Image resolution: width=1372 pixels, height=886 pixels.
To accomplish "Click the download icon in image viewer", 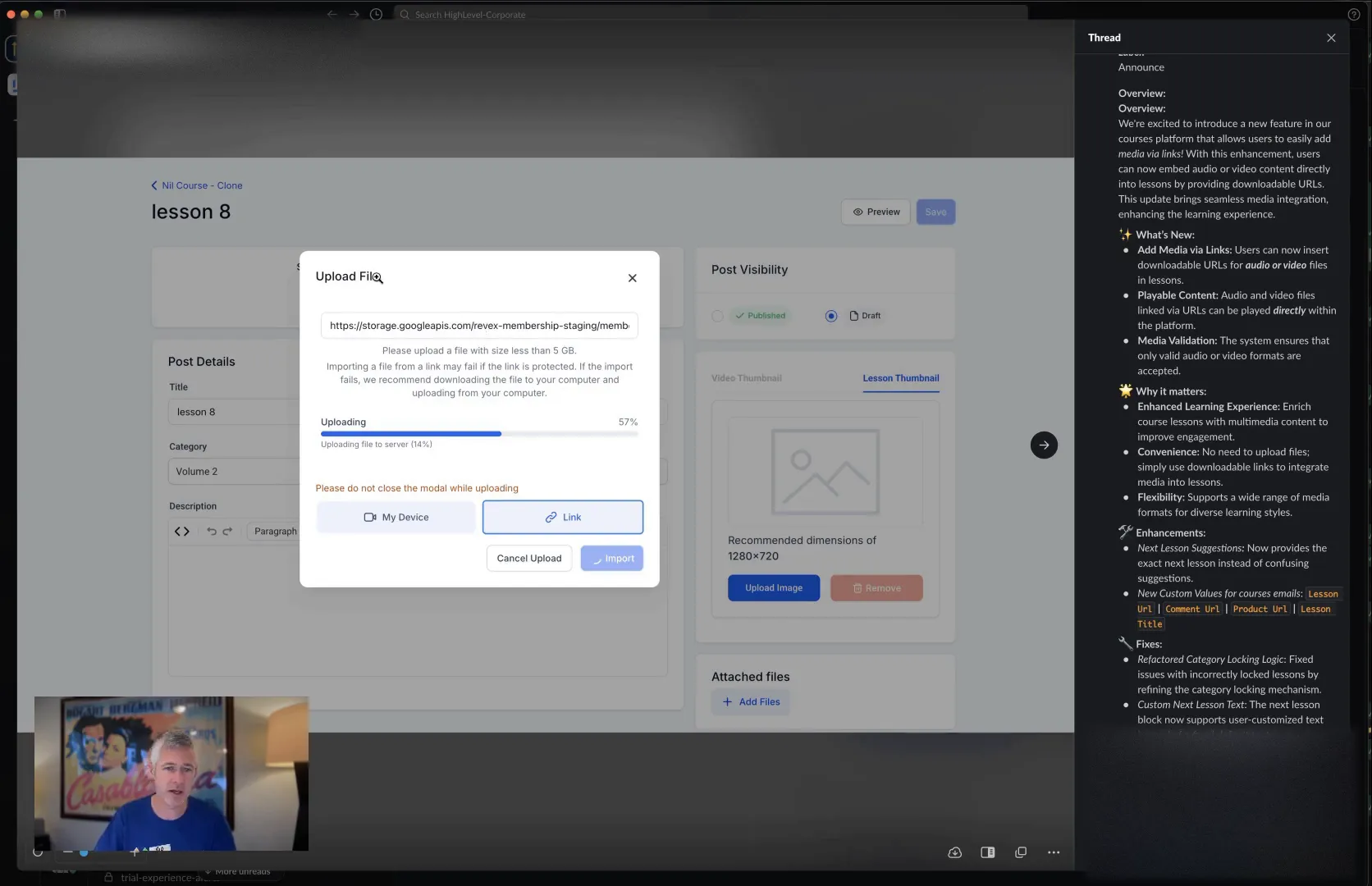I will point(954,852).
